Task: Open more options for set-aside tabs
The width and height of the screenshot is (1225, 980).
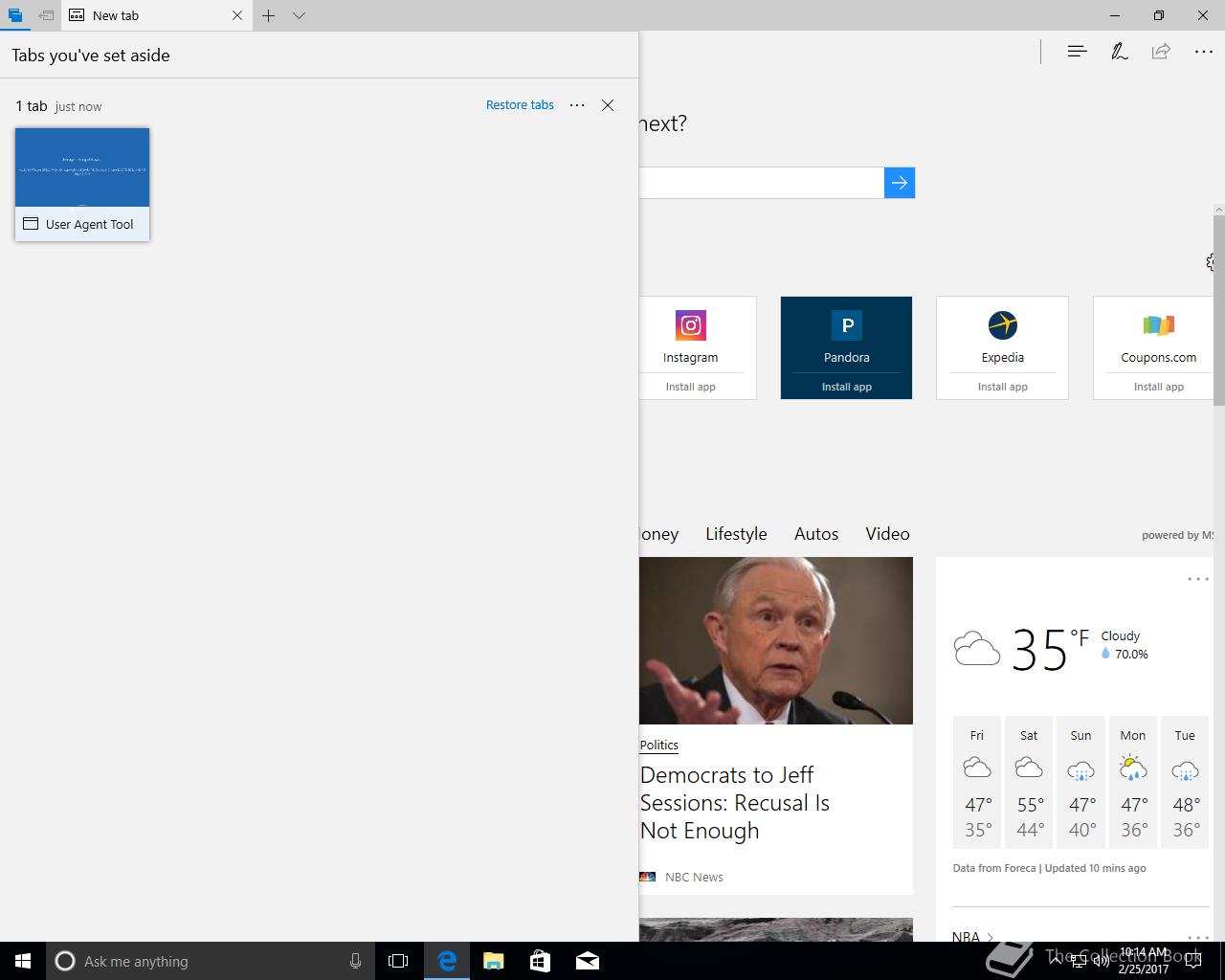Action: tap(577, 105)
